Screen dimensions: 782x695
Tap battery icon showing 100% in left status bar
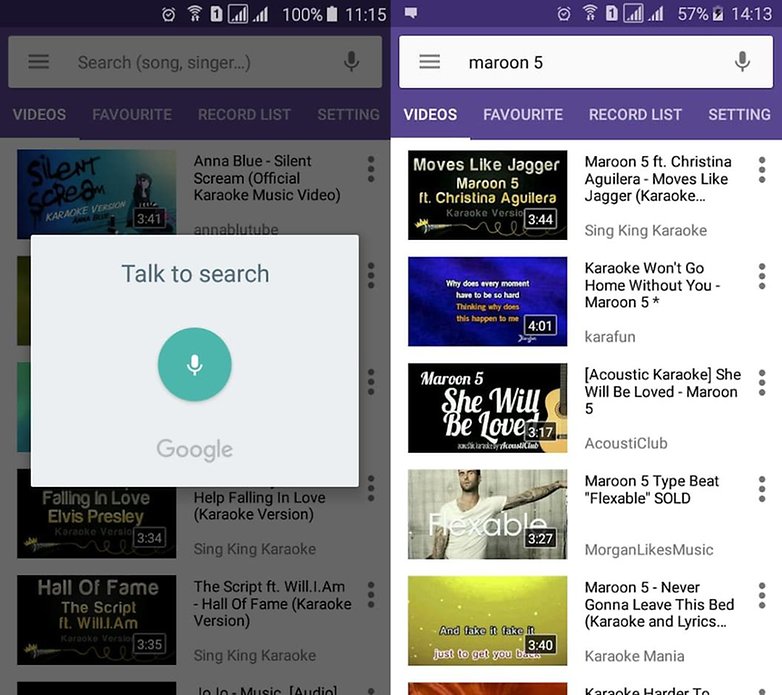tap(332, 14)
